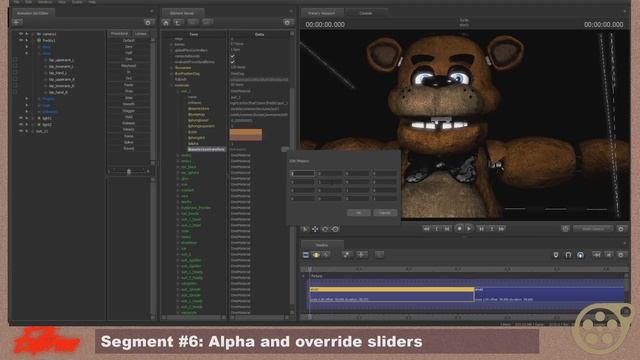
Task: Expand the Body group under freddy1
Action: point(40,47)
